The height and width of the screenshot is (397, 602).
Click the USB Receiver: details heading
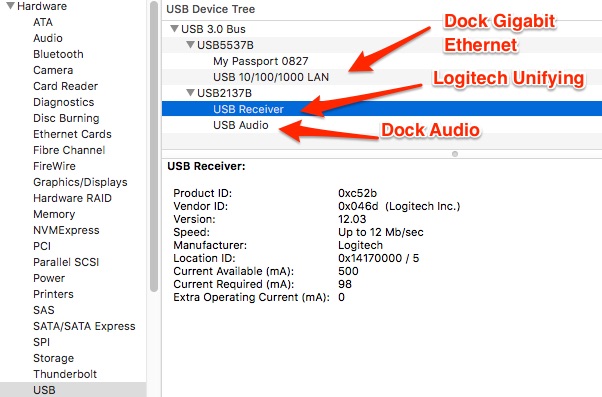pyautogui.click(x=206, y=166)
